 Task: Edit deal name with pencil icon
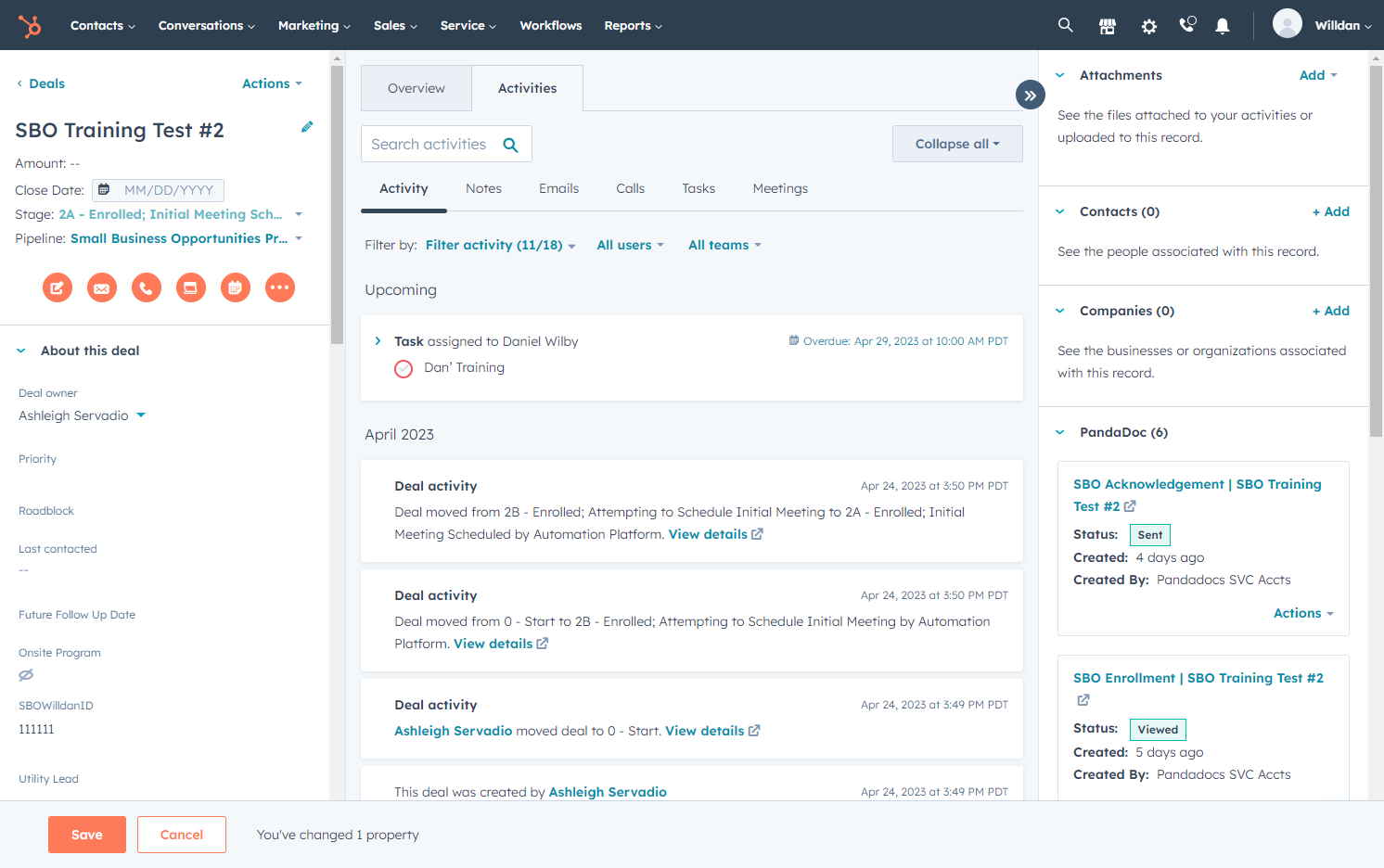307,127
